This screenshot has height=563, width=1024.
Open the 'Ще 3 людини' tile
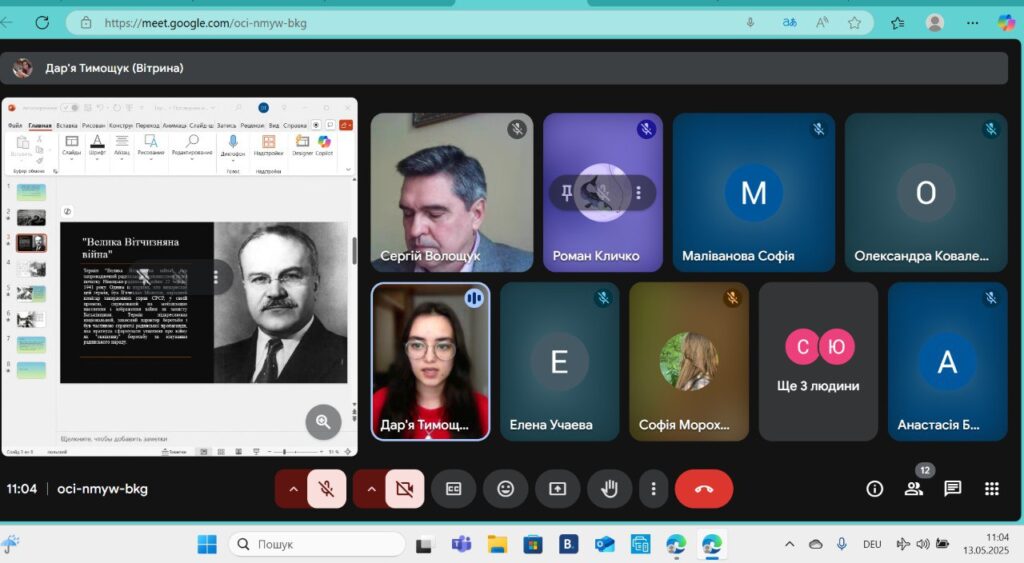[x=818, y=362]
